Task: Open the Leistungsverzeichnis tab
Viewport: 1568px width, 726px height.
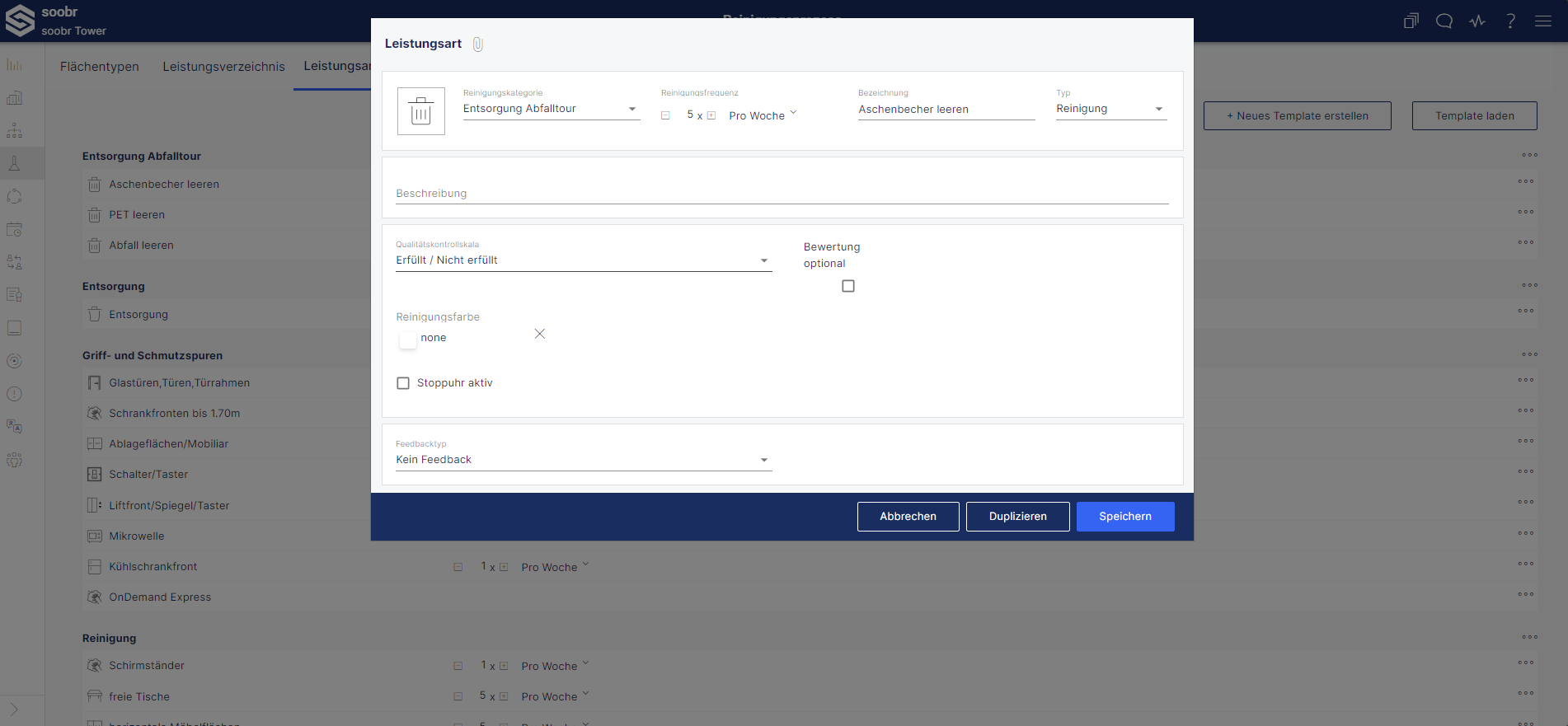Action: [x=223, y=67]
